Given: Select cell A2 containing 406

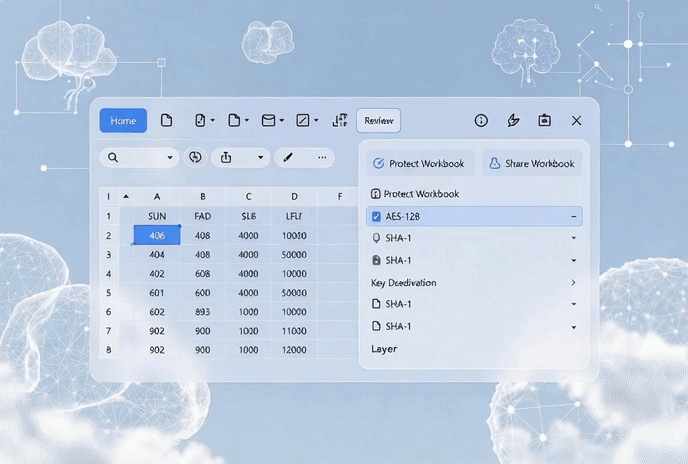Looking at the screenshot, I should [157, 235].
